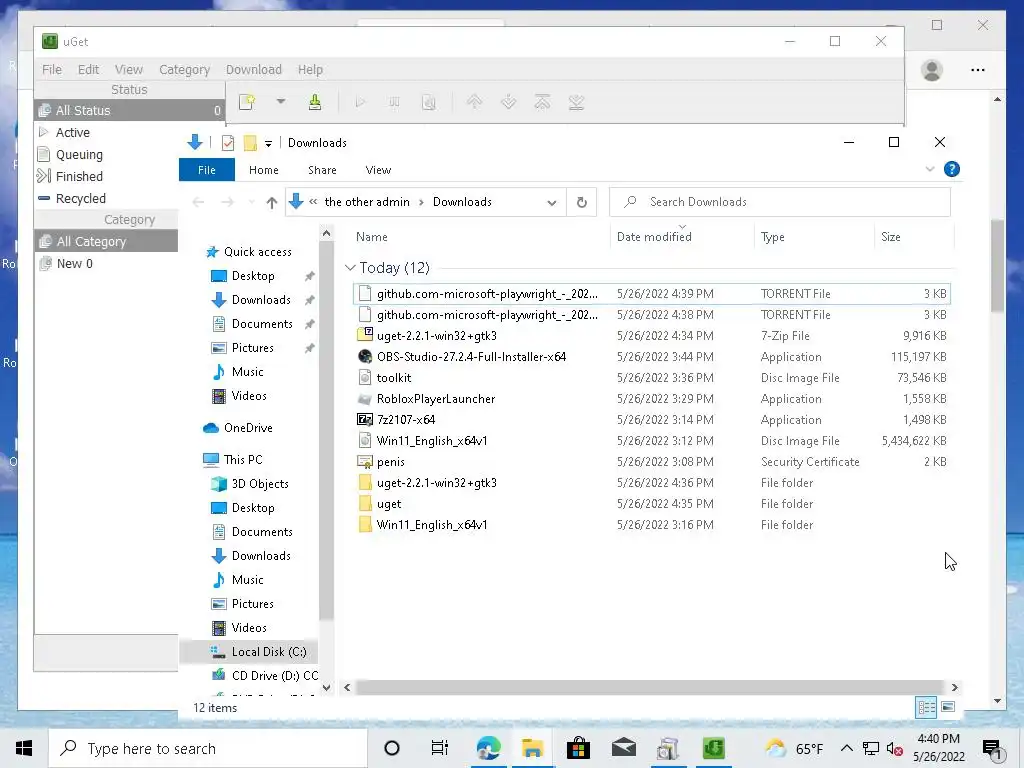Viewport: 1024px width, 768px height.
Task: Select the 7z2107-x64 application
Action: tap(651, 419)
